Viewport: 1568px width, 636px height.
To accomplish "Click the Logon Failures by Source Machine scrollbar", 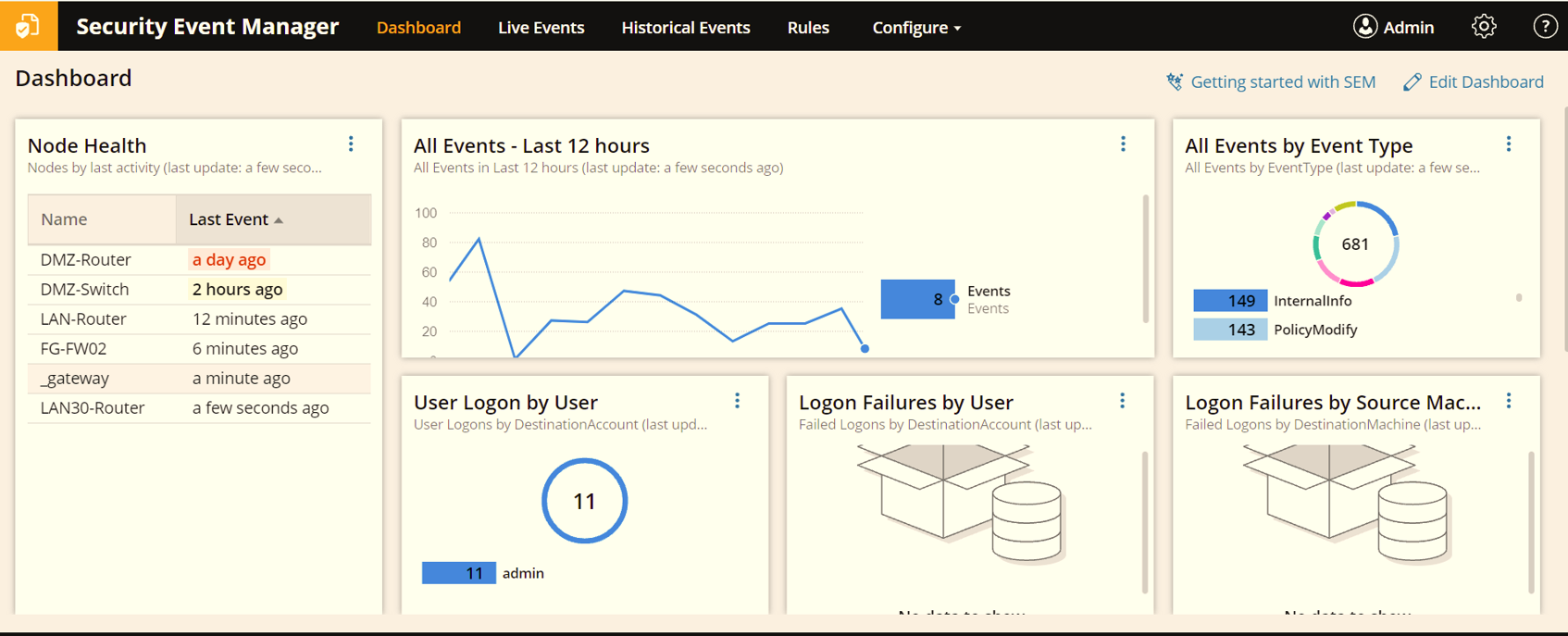I will click(1531, 522).
